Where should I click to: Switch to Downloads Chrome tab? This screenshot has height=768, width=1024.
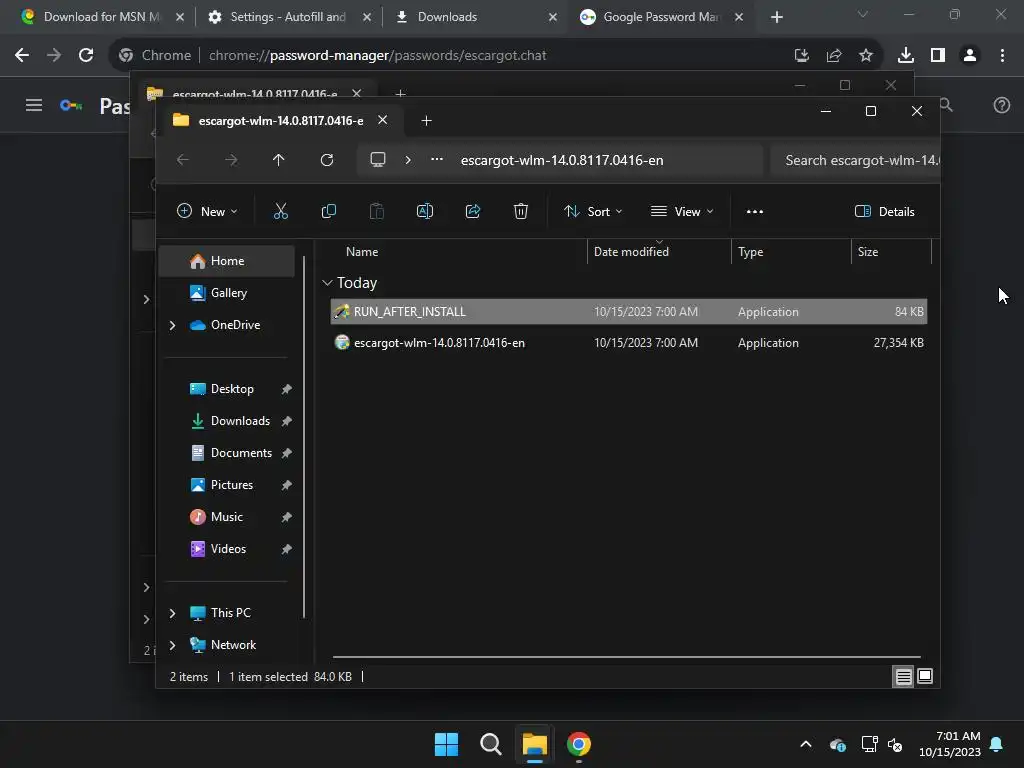tap(475, 17)
